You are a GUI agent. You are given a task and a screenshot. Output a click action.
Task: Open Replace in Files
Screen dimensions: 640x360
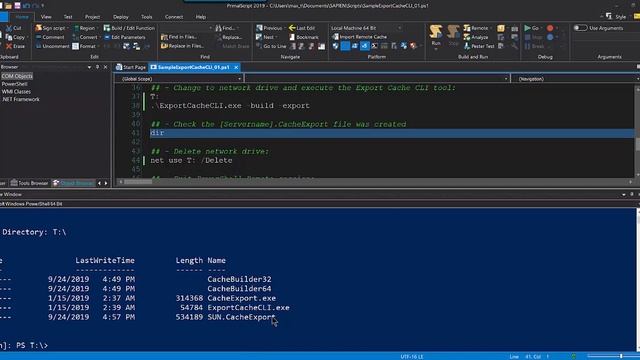click(182, 46)
